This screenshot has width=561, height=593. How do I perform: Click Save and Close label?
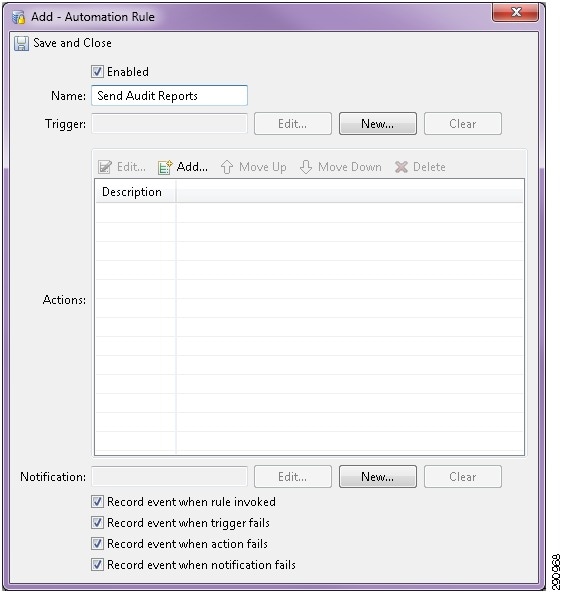point(72,43)
